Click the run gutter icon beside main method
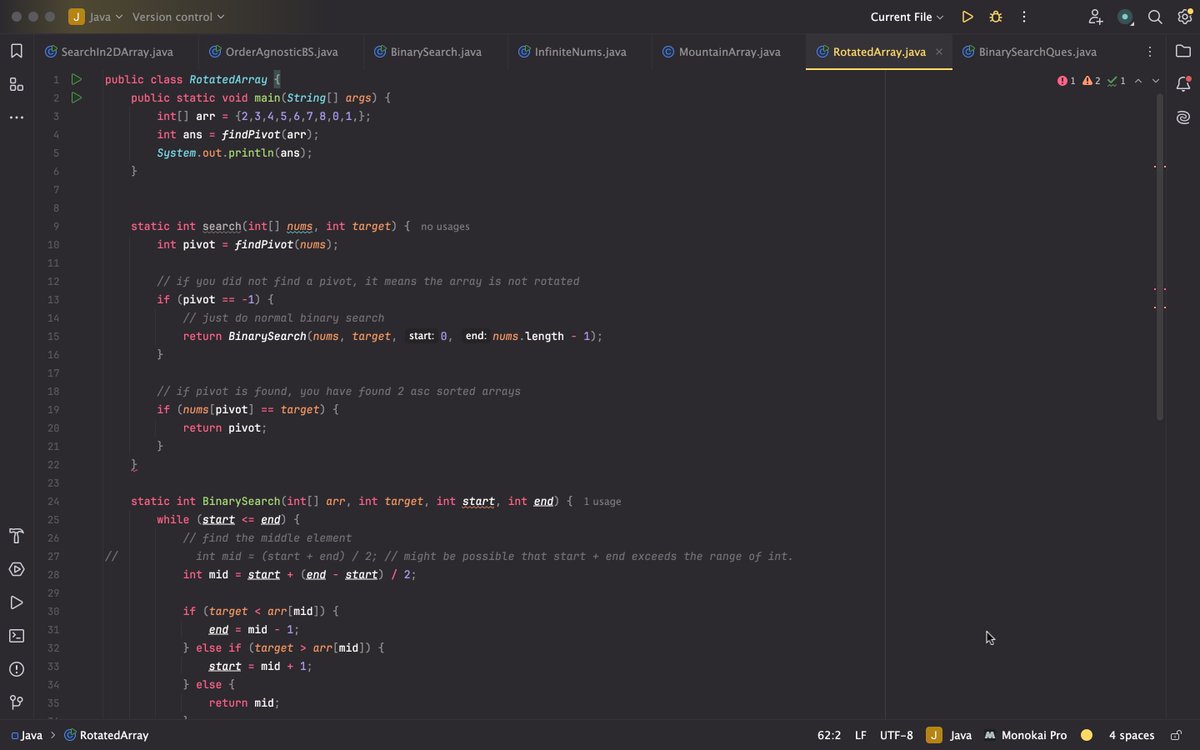Image resolution: width=1200 pixels, height=750 pixels. tap(76, 97)
